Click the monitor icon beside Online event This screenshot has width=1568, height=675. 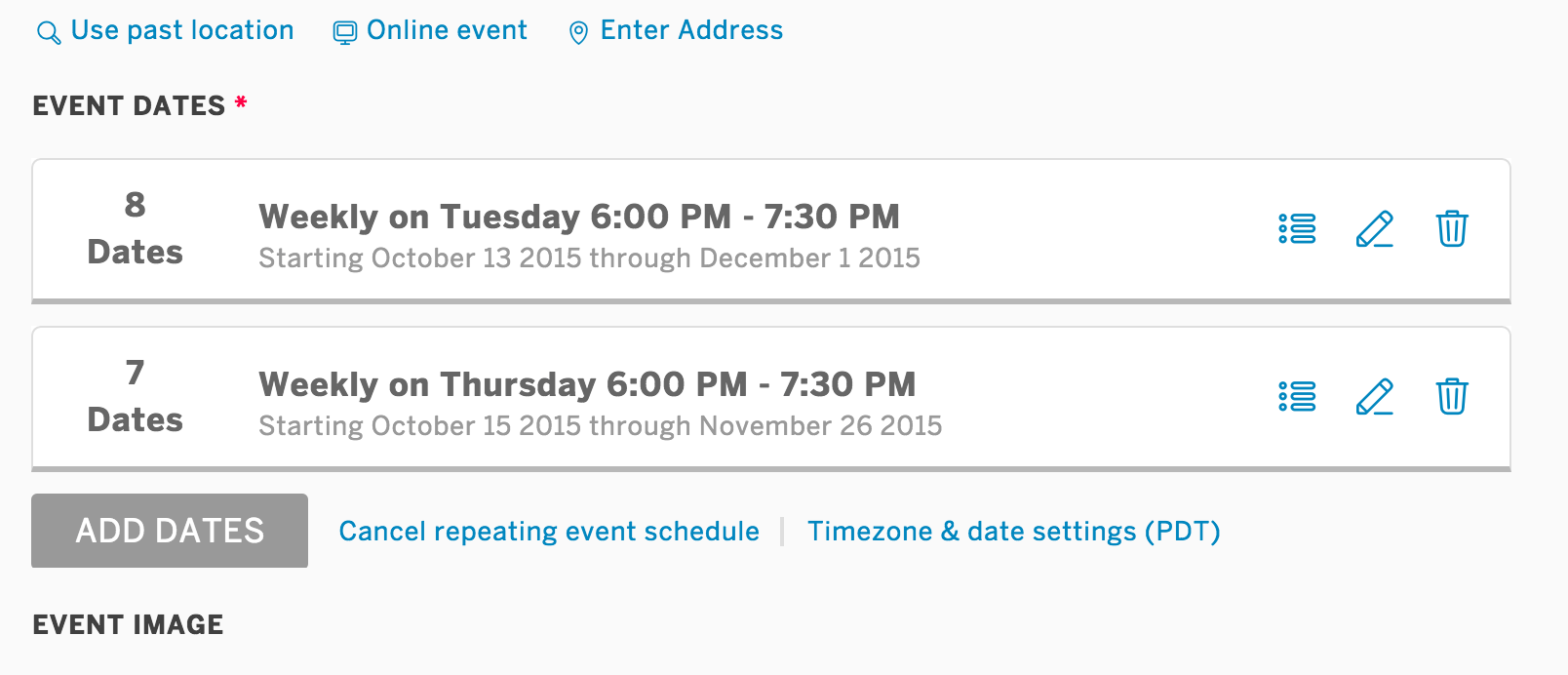click(345, 32)
